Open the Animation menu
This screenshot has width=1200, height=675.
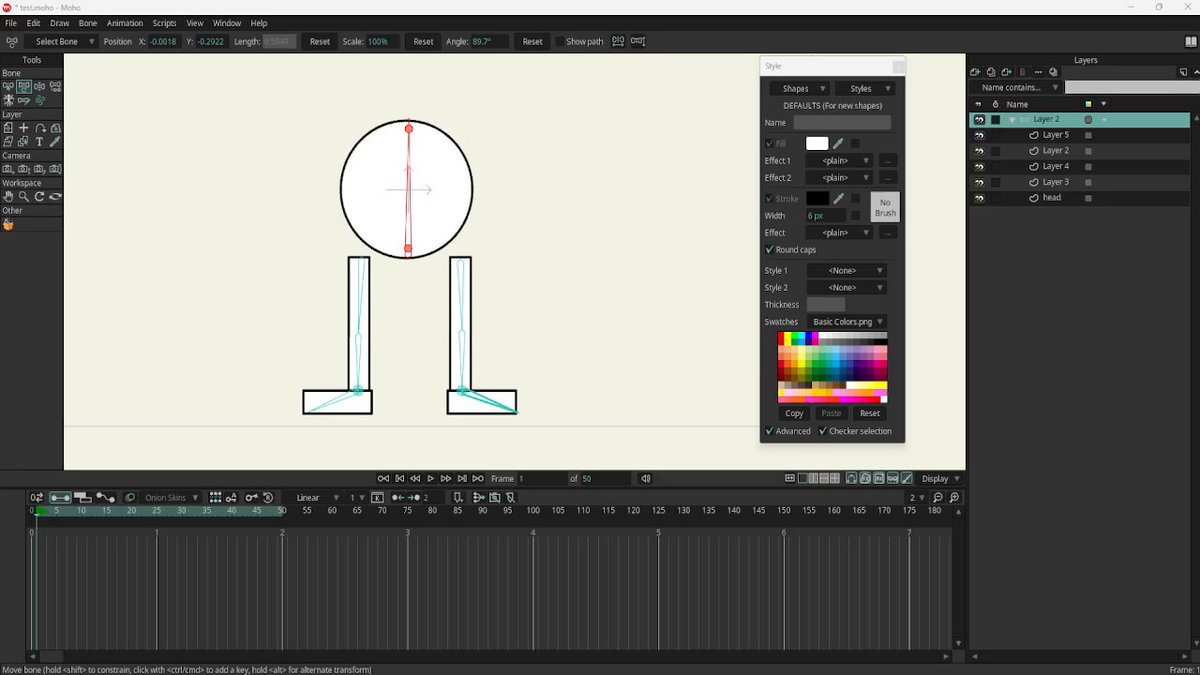click(125, 23)
